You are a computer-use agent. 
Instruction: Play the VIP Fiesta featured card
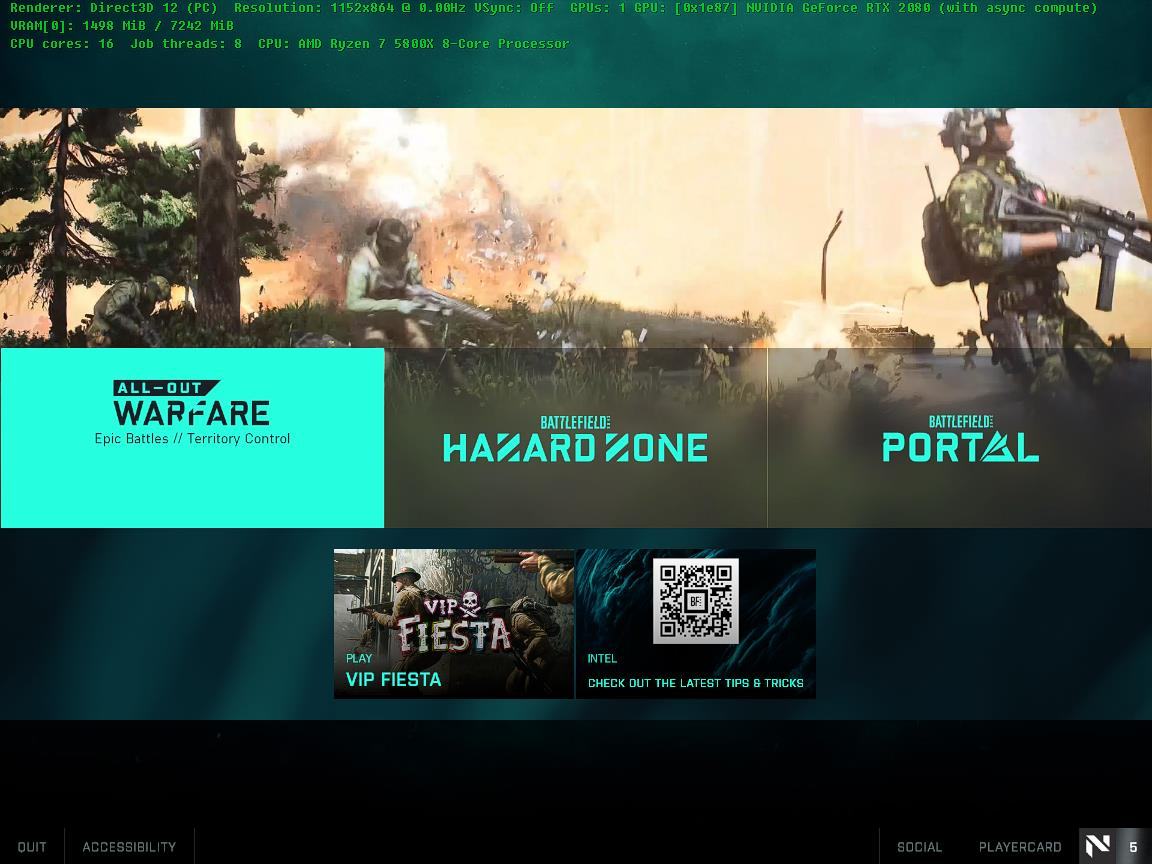pos(454,624)
